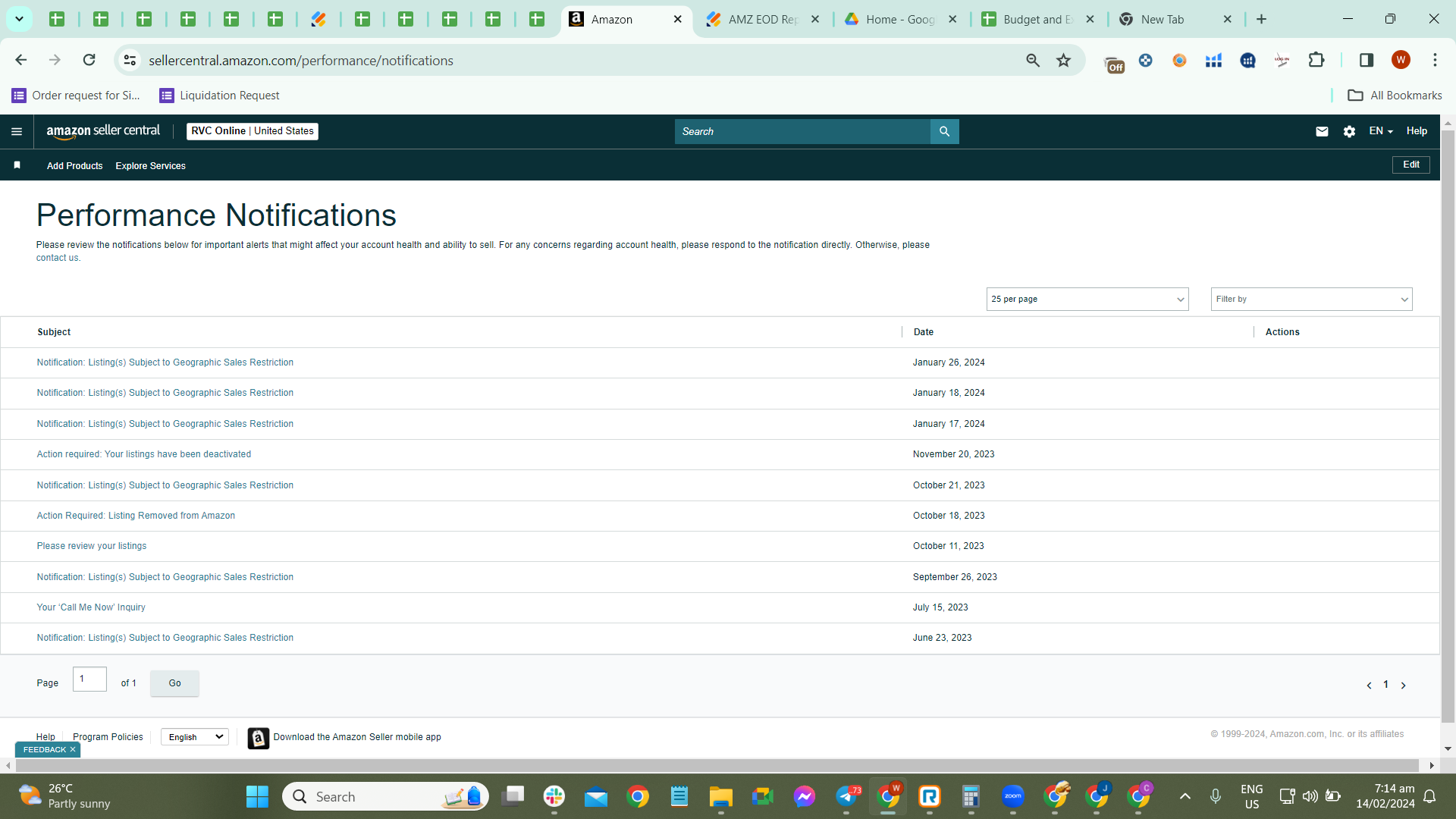Navigate back in browser
This screenshot has width=1456, height=819.
click(x=21, y=60)
